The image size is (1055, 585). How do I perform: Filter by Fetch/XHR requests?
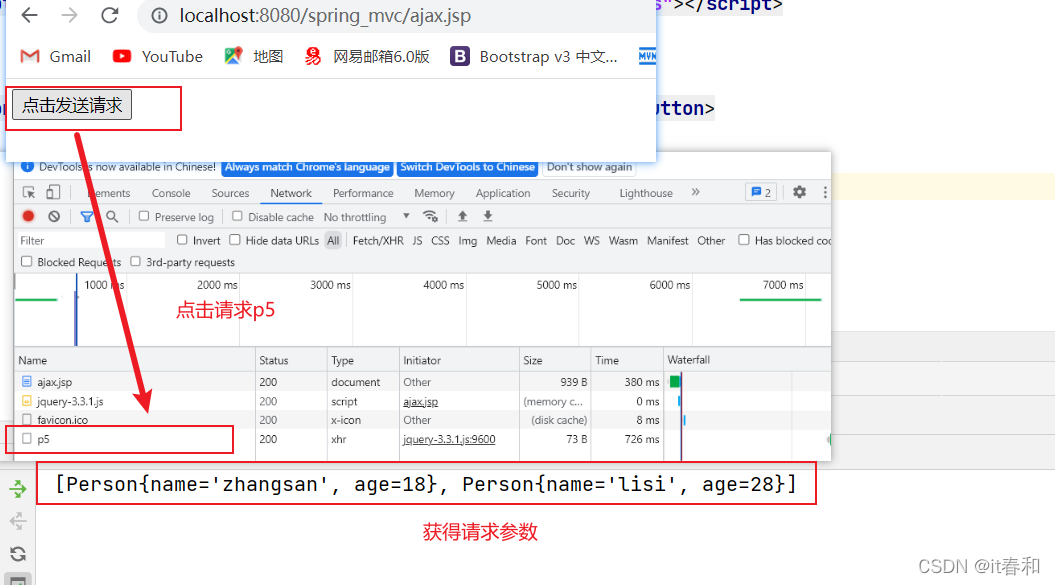(378, 240)
